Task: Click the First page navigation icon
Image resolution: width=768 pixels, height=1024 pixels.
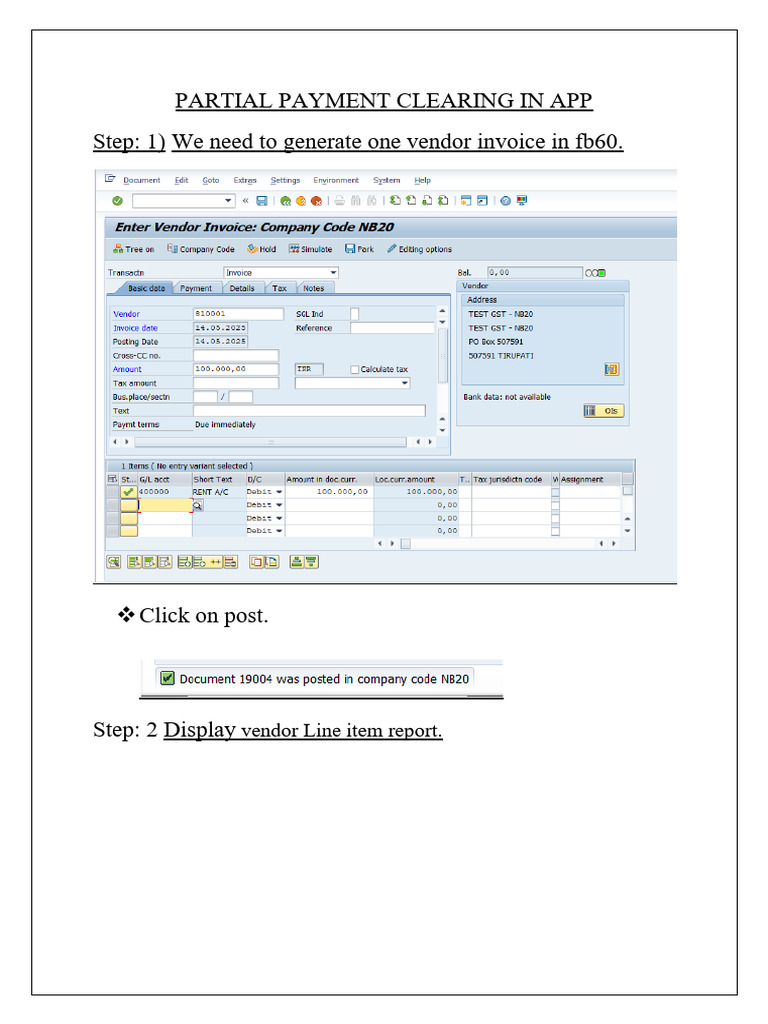Action: (x=395, y=200)
